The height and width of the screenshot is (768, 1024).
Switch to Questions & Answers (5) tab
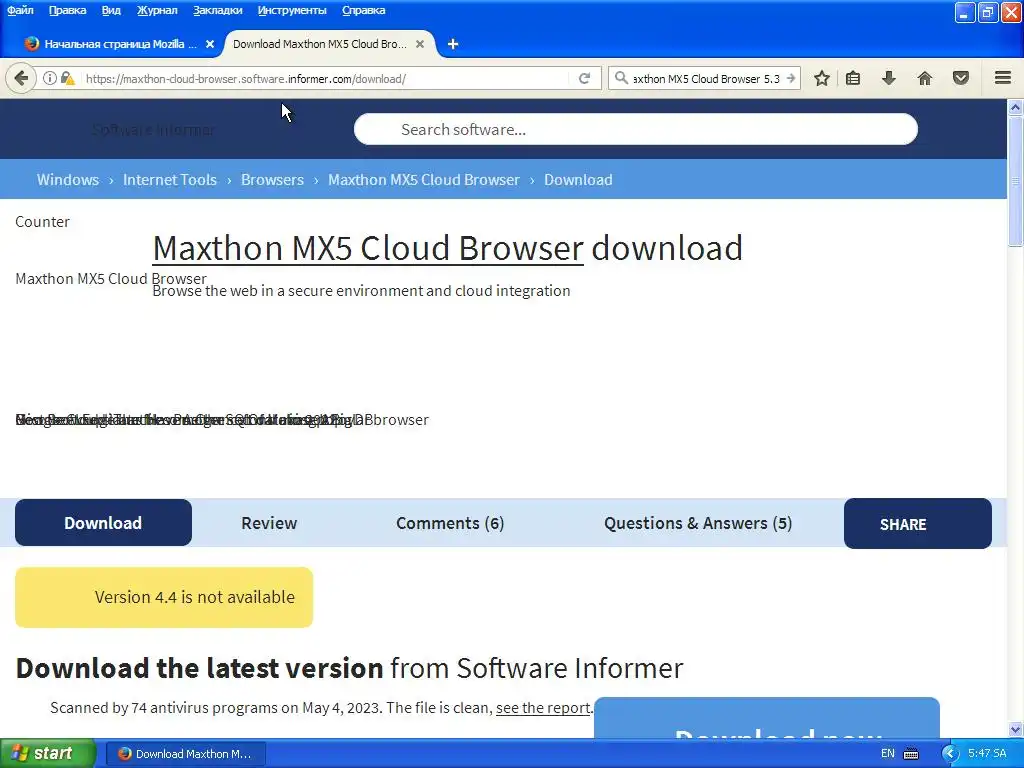[697, 523]
